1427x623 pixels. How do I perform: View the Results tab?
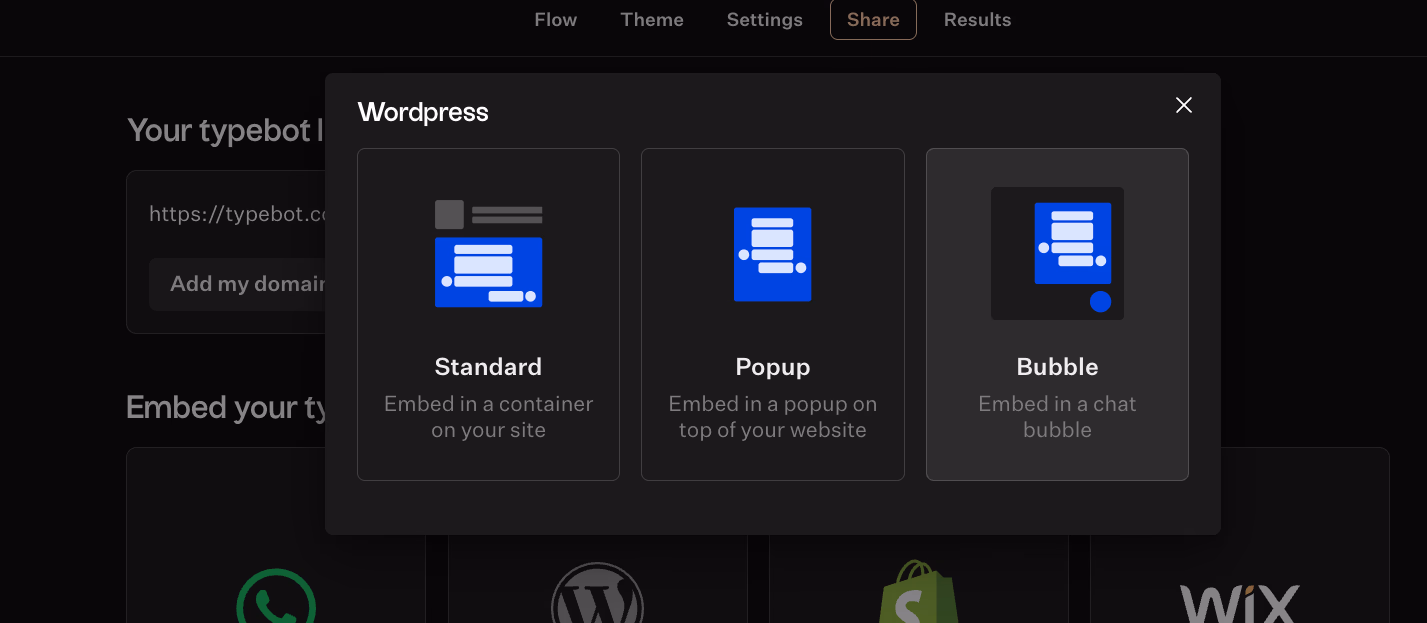[x=977, y=20]
